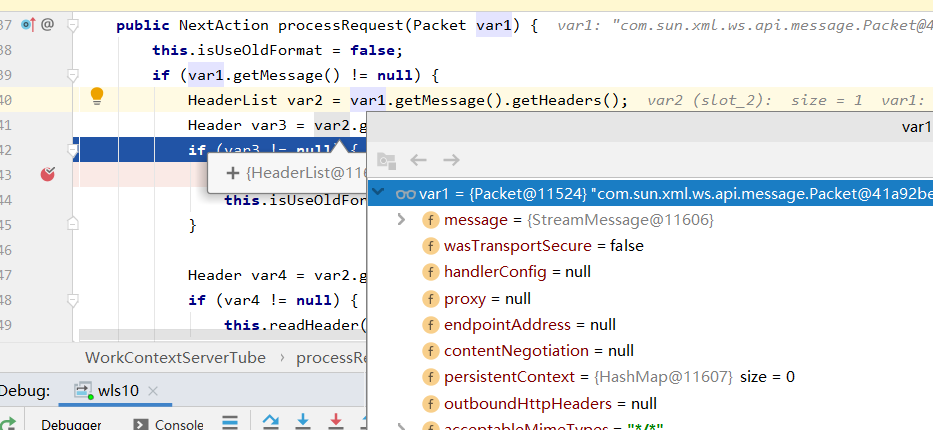Click the yellow intention lightbulb icon
Screen dimensions: 933x430
(97, 96)
